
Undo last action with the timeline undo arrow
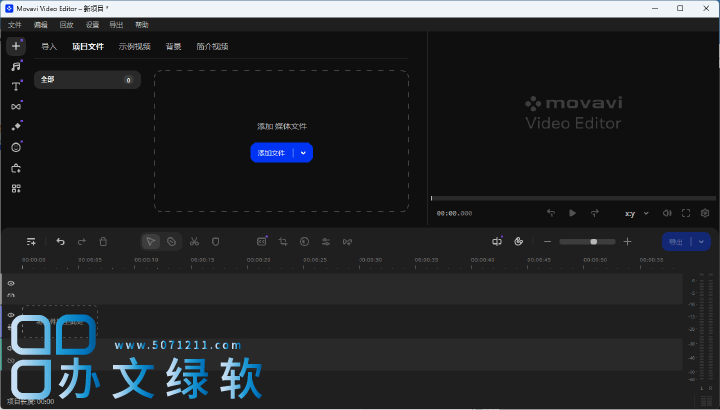pos(61,242)
